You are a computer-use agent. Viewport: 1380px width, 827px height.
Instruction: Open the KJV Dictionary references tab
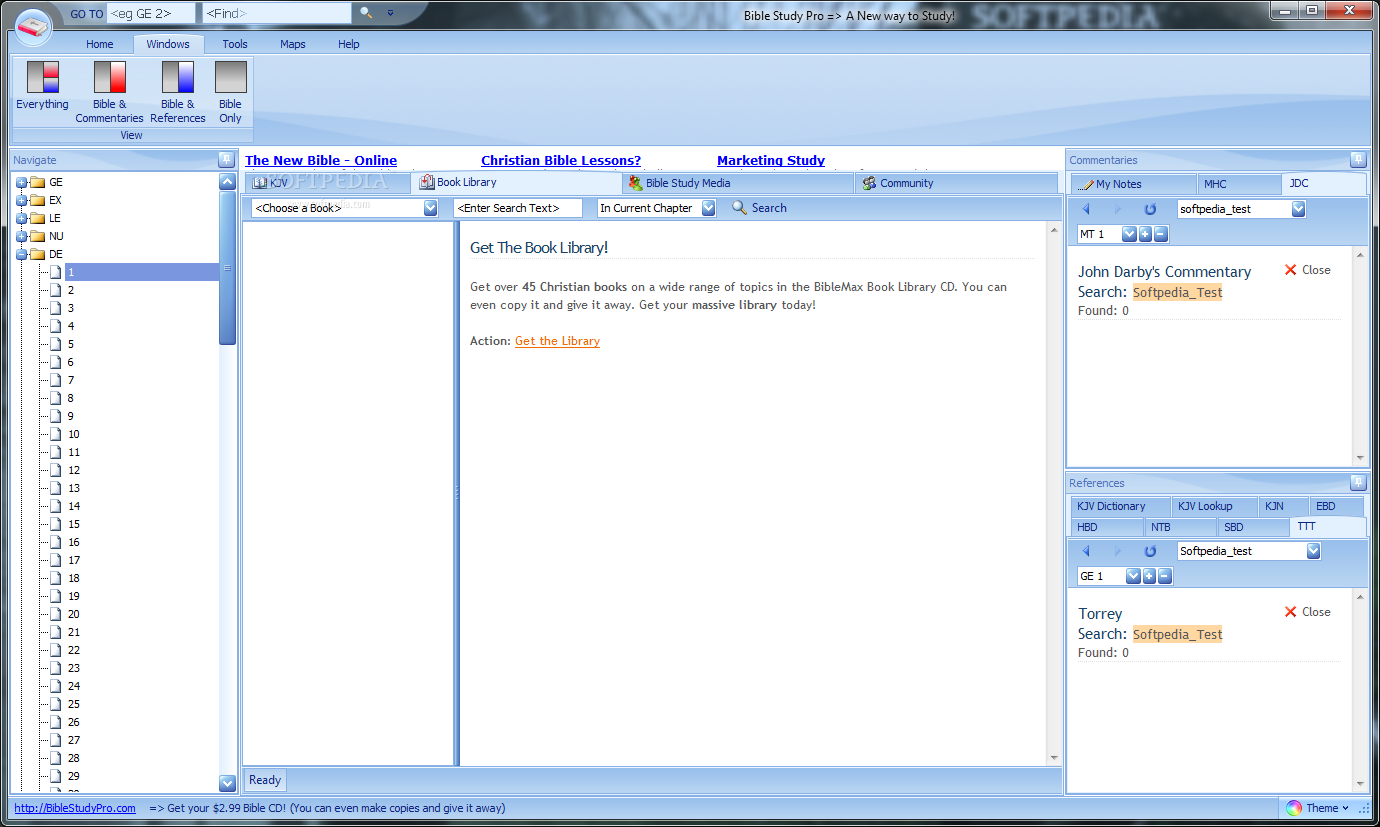1121,506
